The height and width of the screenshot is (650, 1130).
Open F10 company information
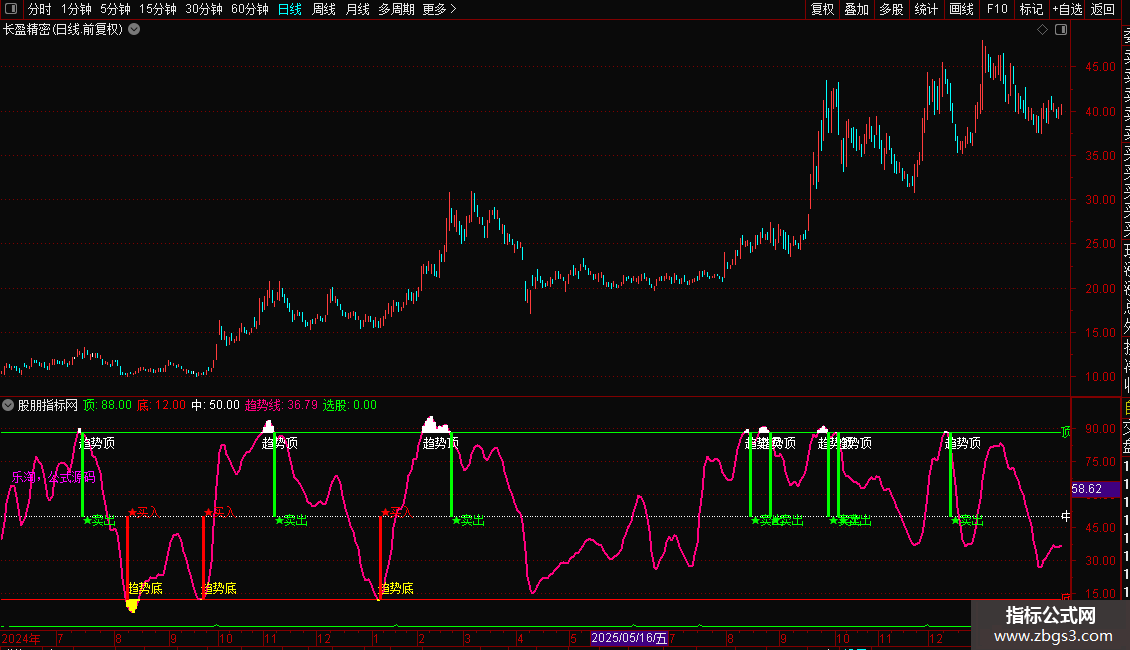click(x=997, y=9)
